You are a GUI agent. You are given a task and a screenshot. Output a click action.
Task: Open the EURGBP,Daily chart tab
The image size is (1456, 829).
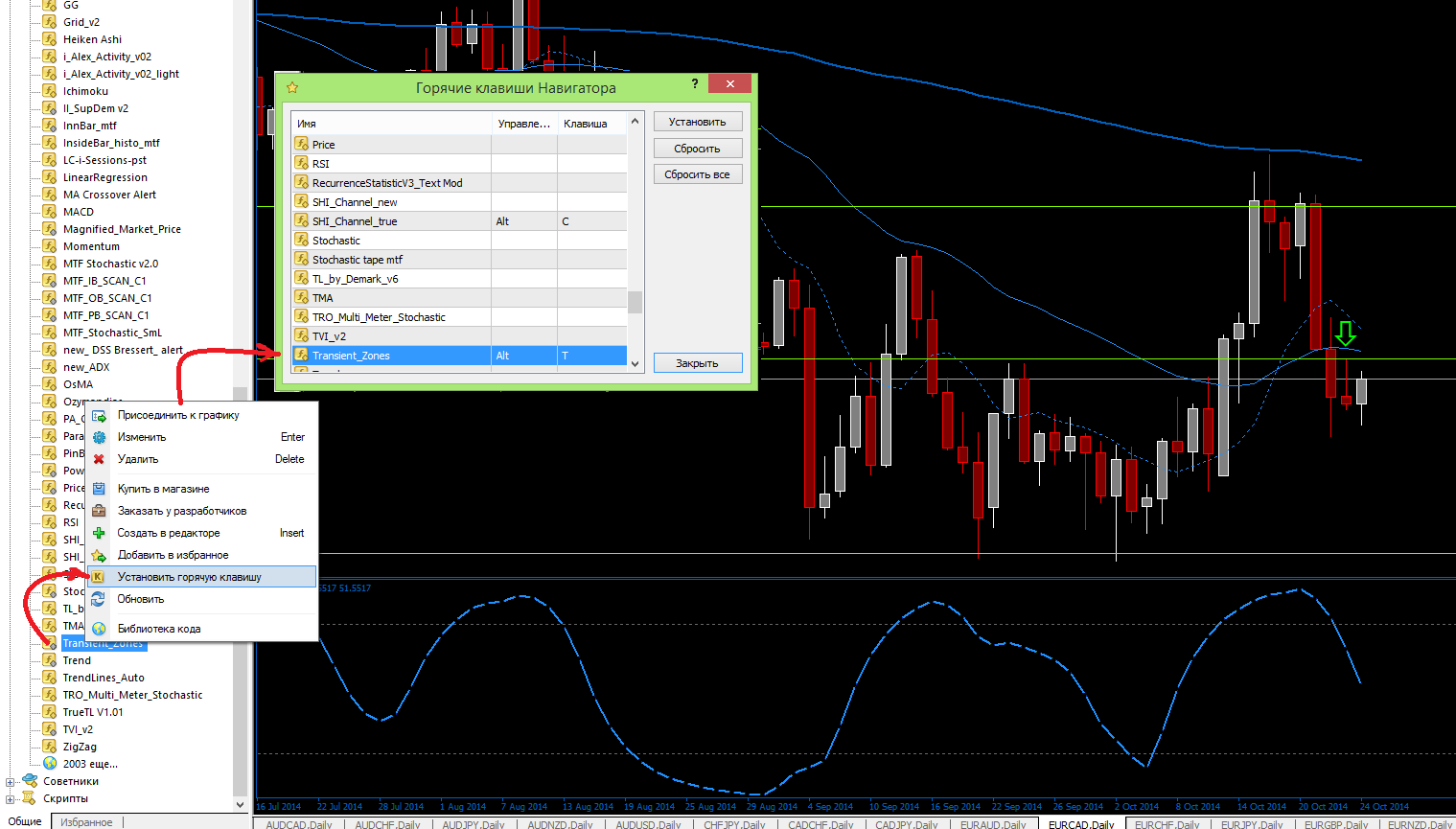click(x=1335, y=824)
